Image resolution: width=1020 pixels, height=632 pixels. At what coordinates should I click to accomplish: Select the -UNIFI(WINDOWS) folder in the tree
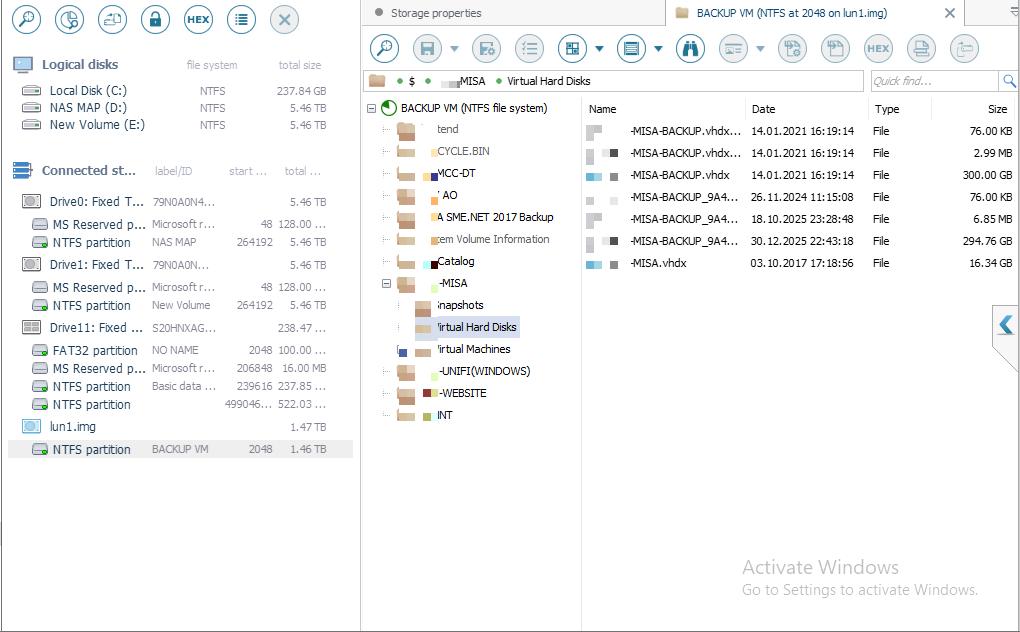click(484, 371)
